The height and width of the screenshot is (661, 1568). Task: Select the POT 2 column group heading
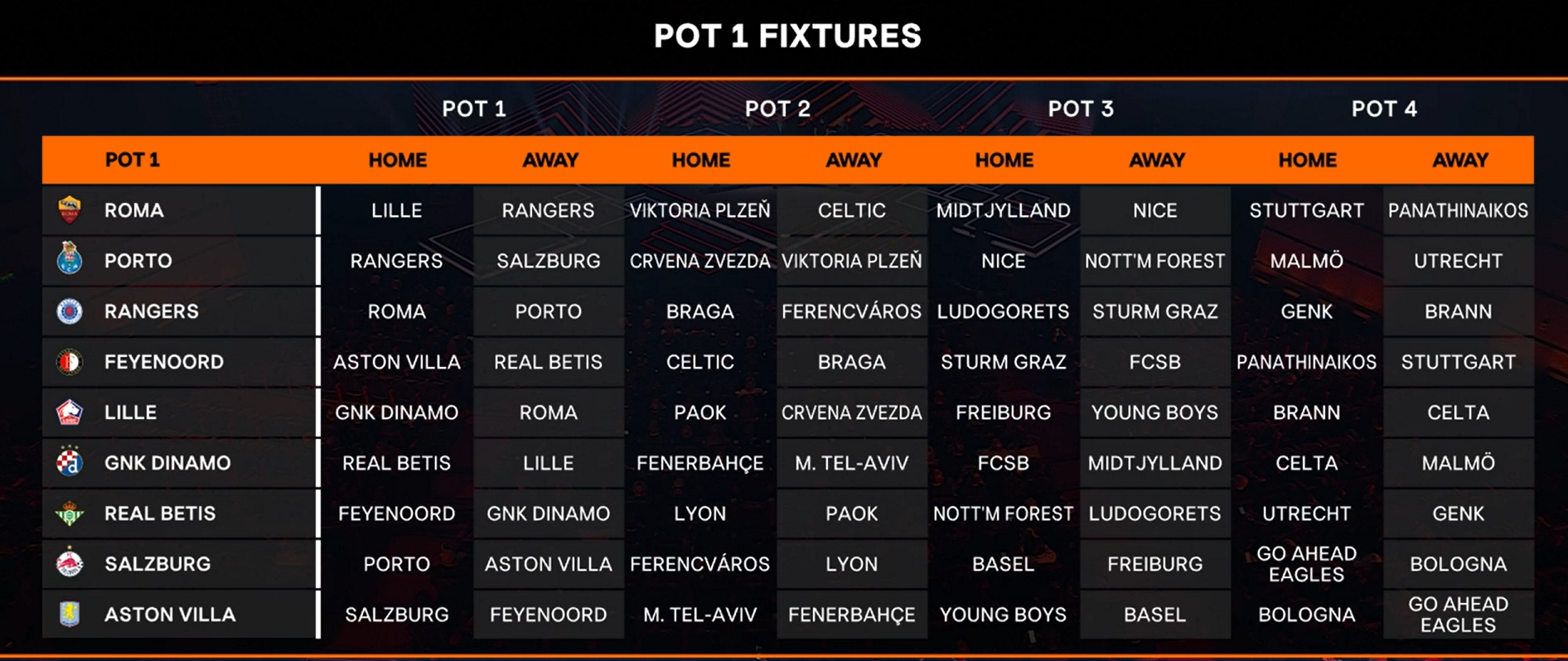point(777,109)
